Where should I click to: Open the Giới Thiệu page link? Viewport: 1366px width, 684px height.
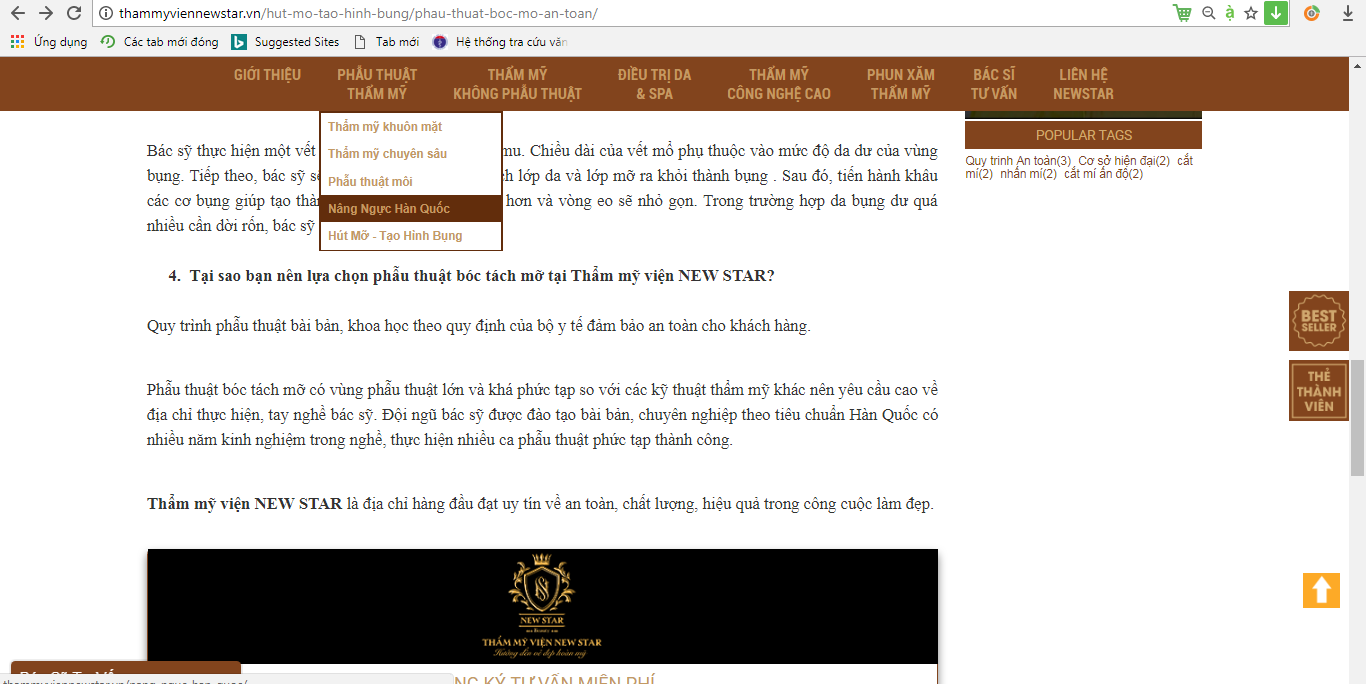267,75
